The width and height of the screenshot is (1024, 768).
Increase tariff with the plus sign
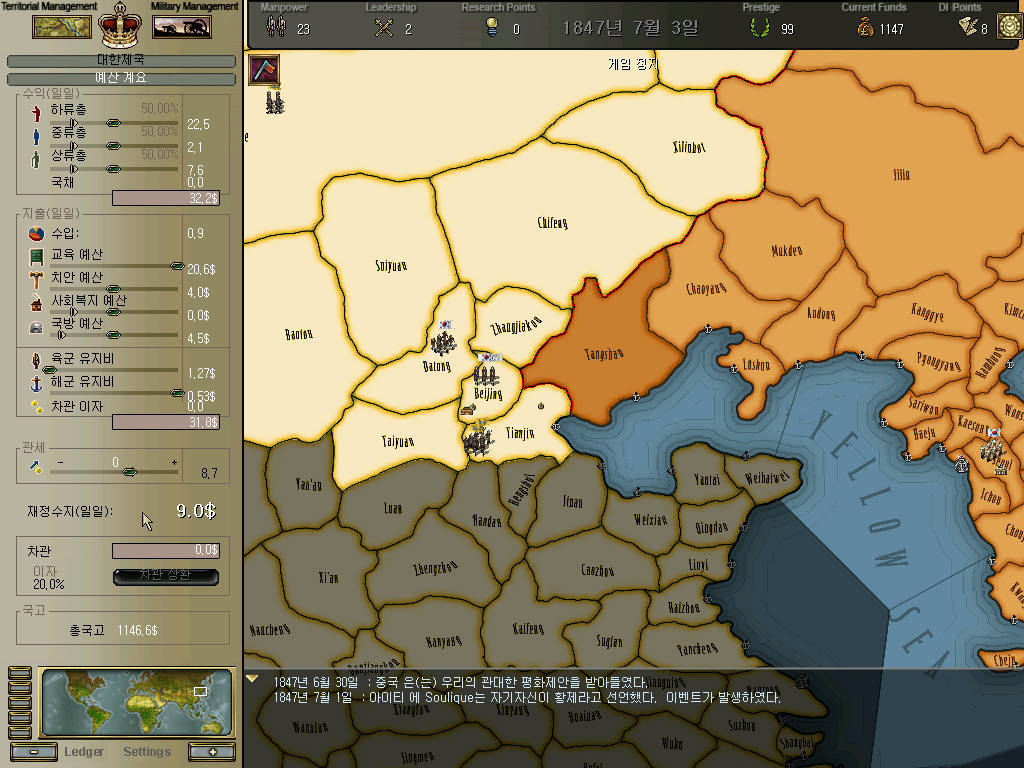tap(174, 462)
